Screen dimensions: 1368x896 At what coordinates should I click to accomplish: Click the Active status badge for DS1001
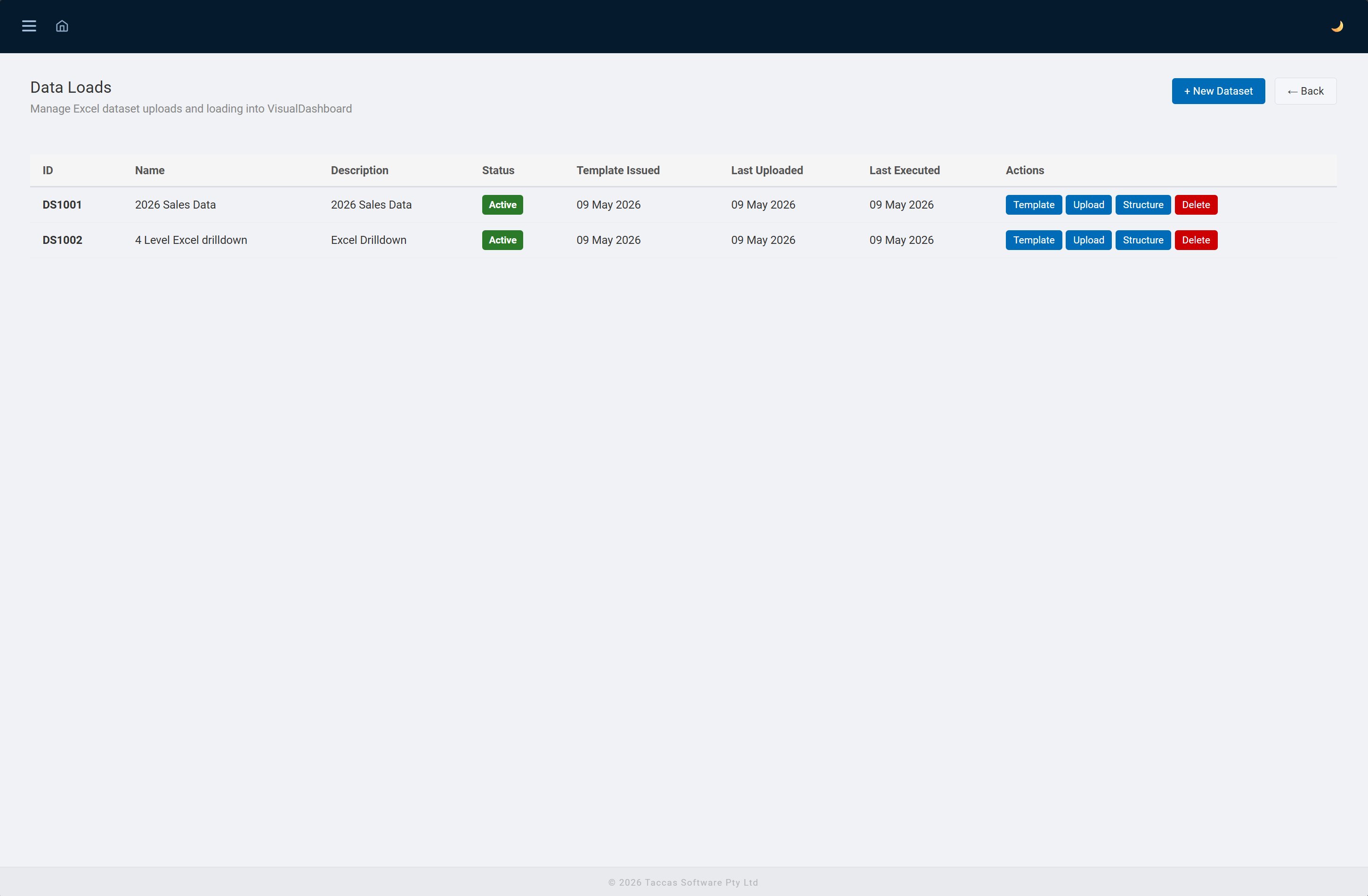click(502, 205)
